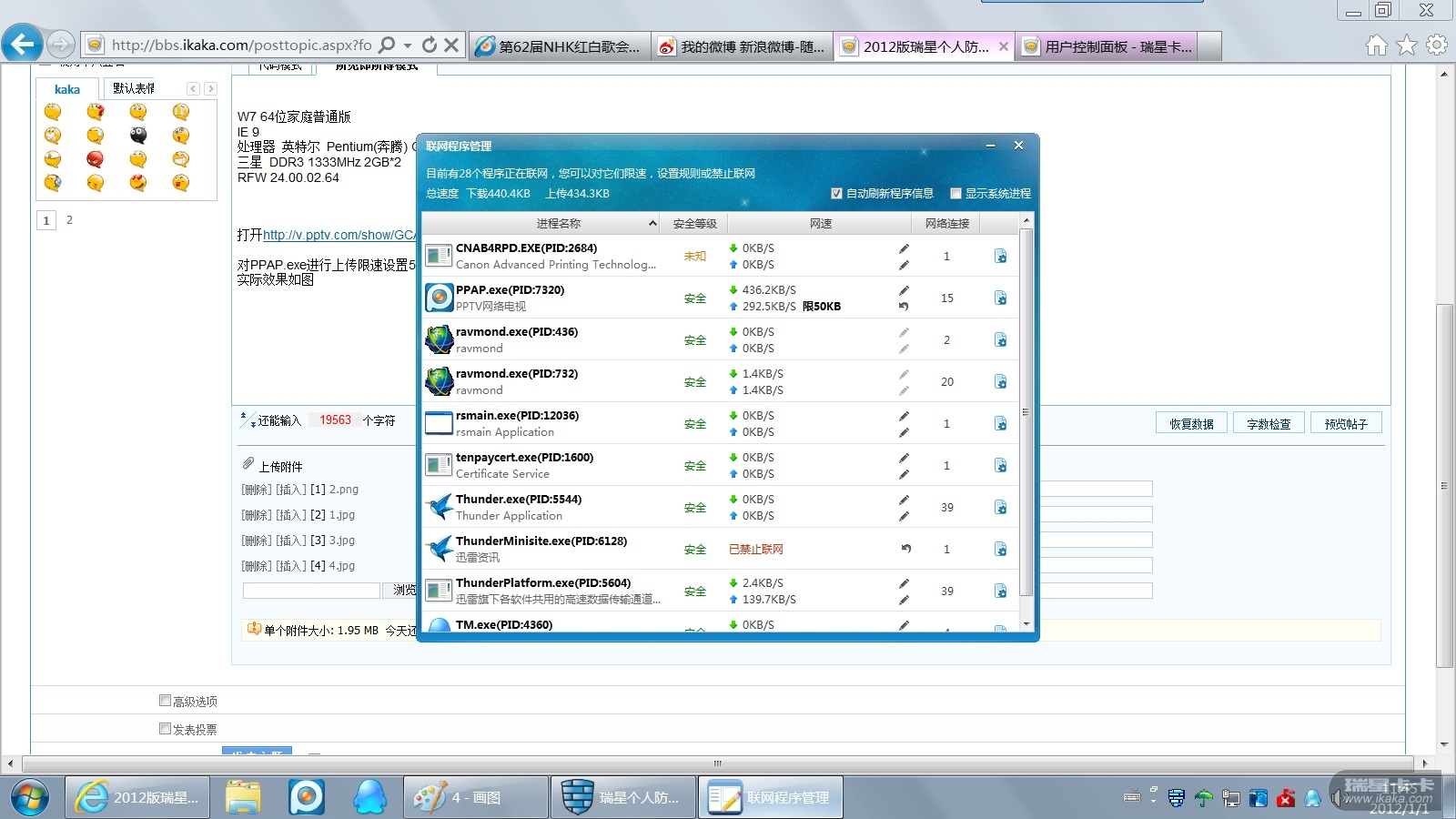Open the v.pptv.com link in the post
Screen dimensions: 1456x819
tap(339, 235)
